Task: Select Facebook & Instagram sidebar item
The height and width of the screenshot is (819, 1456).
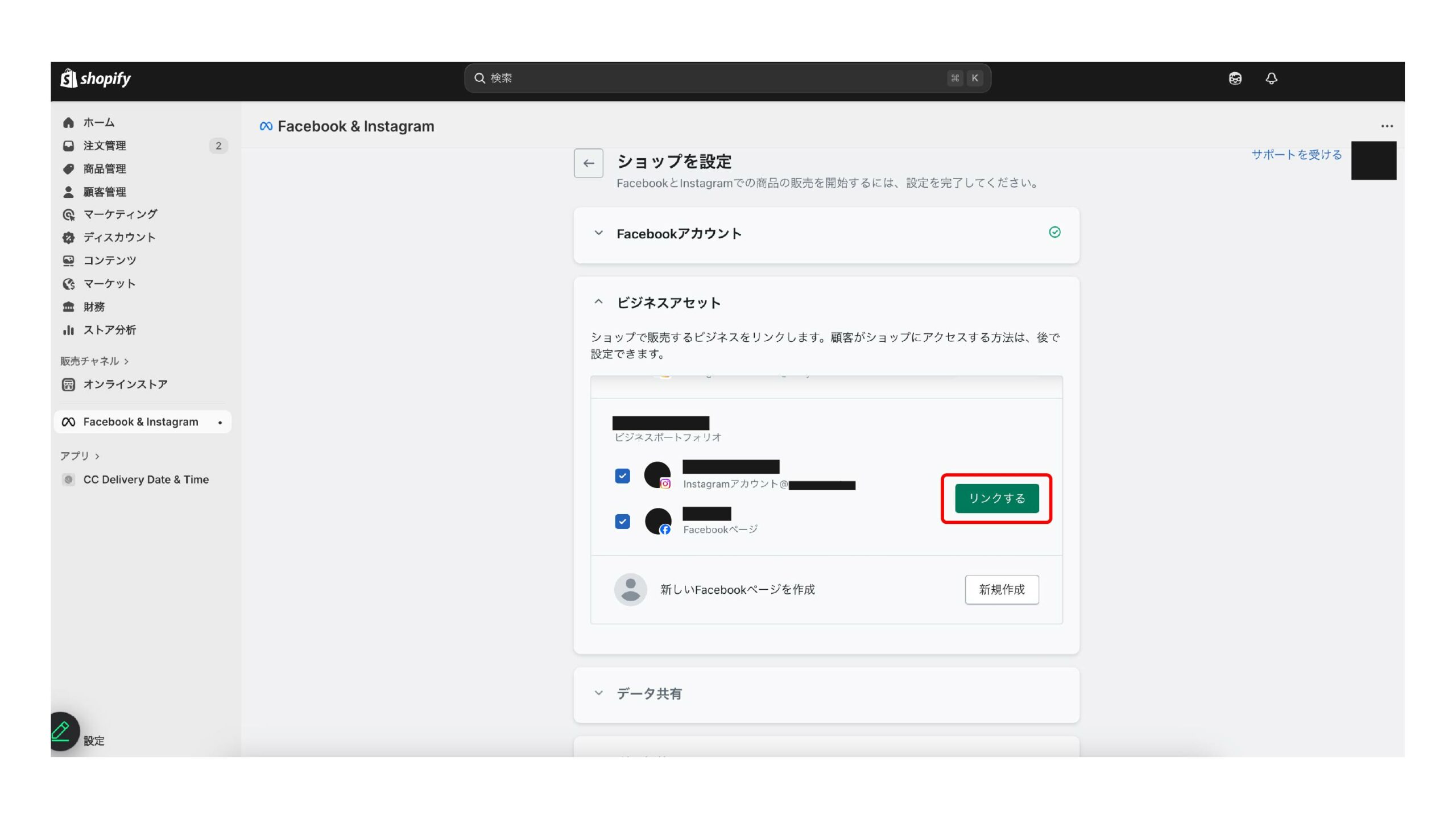Action: click(x=142, y=422)
